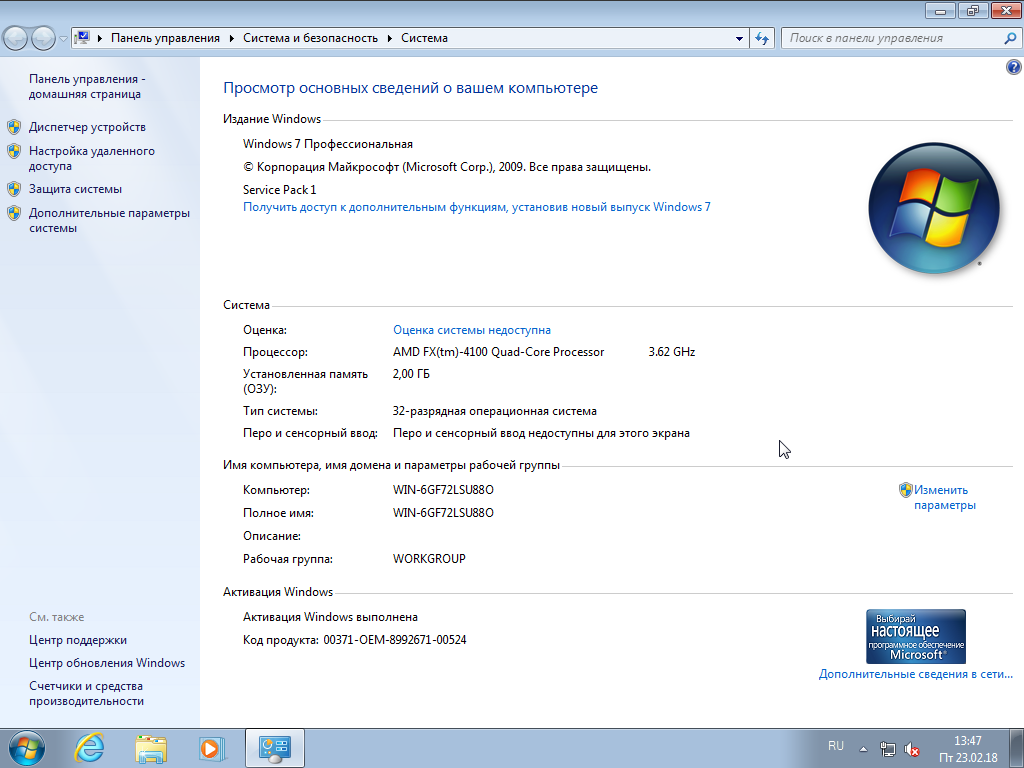Select Система breadcrumb
This screenshot has width=1024, height=768.
(424, 38)
